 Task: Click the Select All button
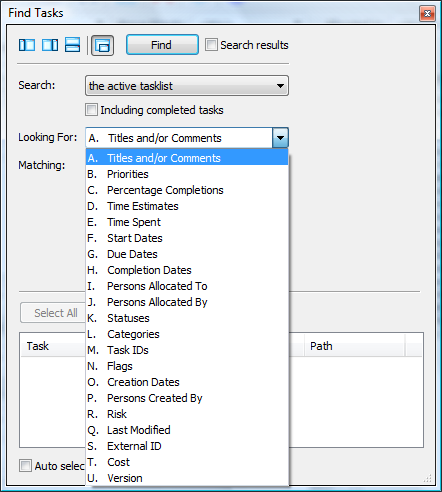(53, 313)
